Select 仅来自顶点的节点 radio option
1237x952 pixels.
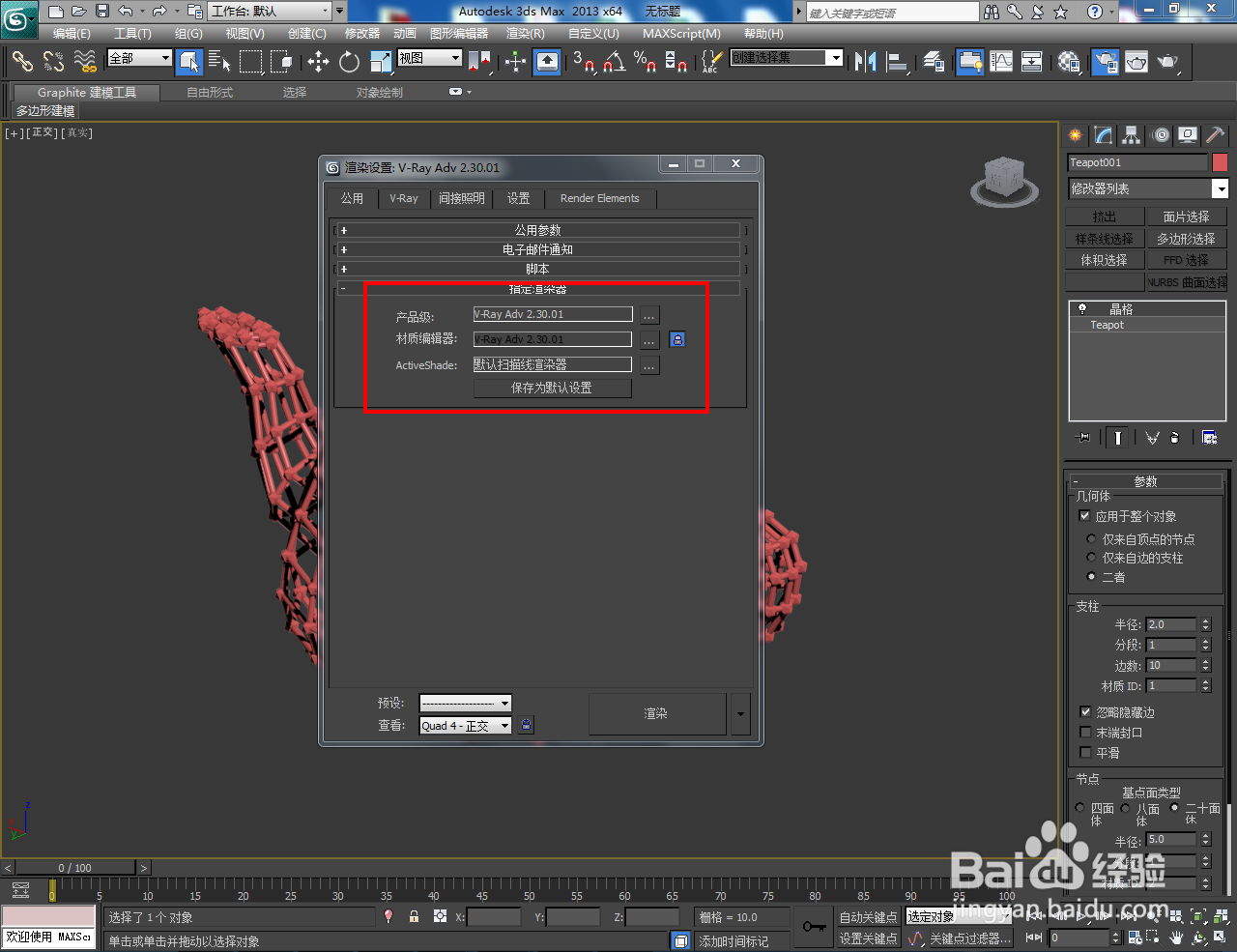[x=1092, y=539]
